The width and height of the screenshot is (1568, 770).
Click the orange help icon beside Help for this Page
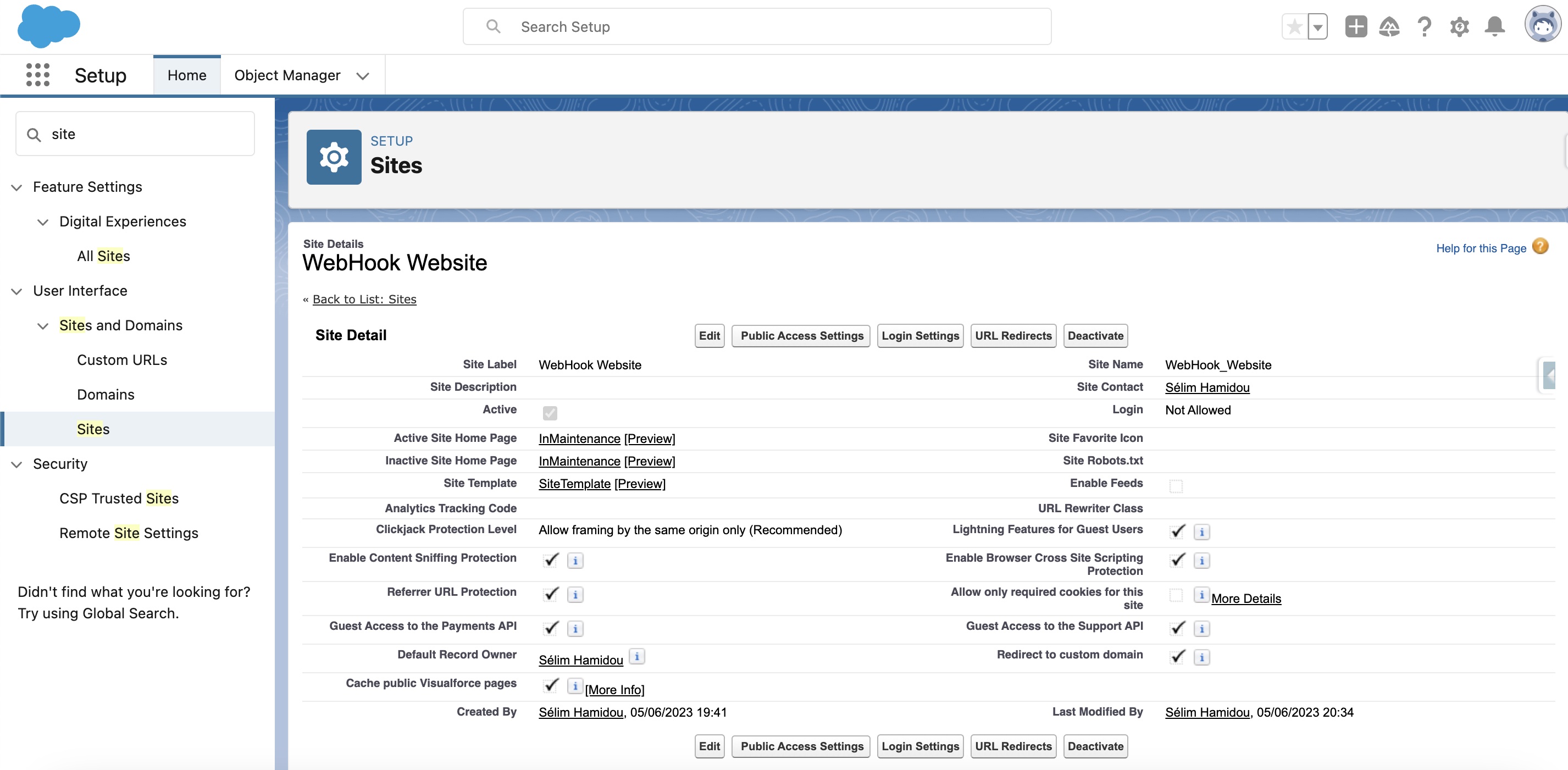[1540, 247]
